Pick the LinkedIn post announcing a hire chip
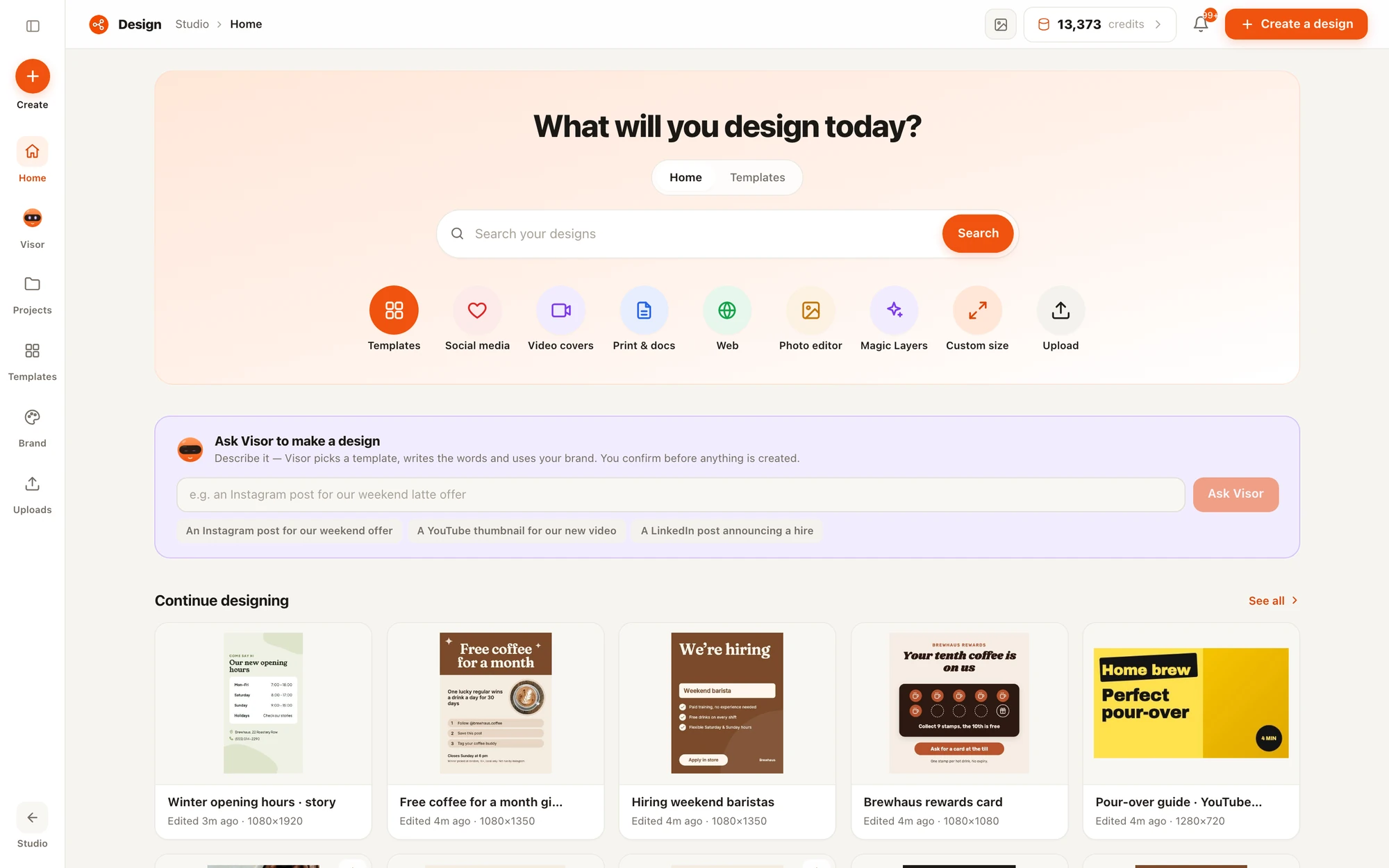1389x868 pixels. 727,531
